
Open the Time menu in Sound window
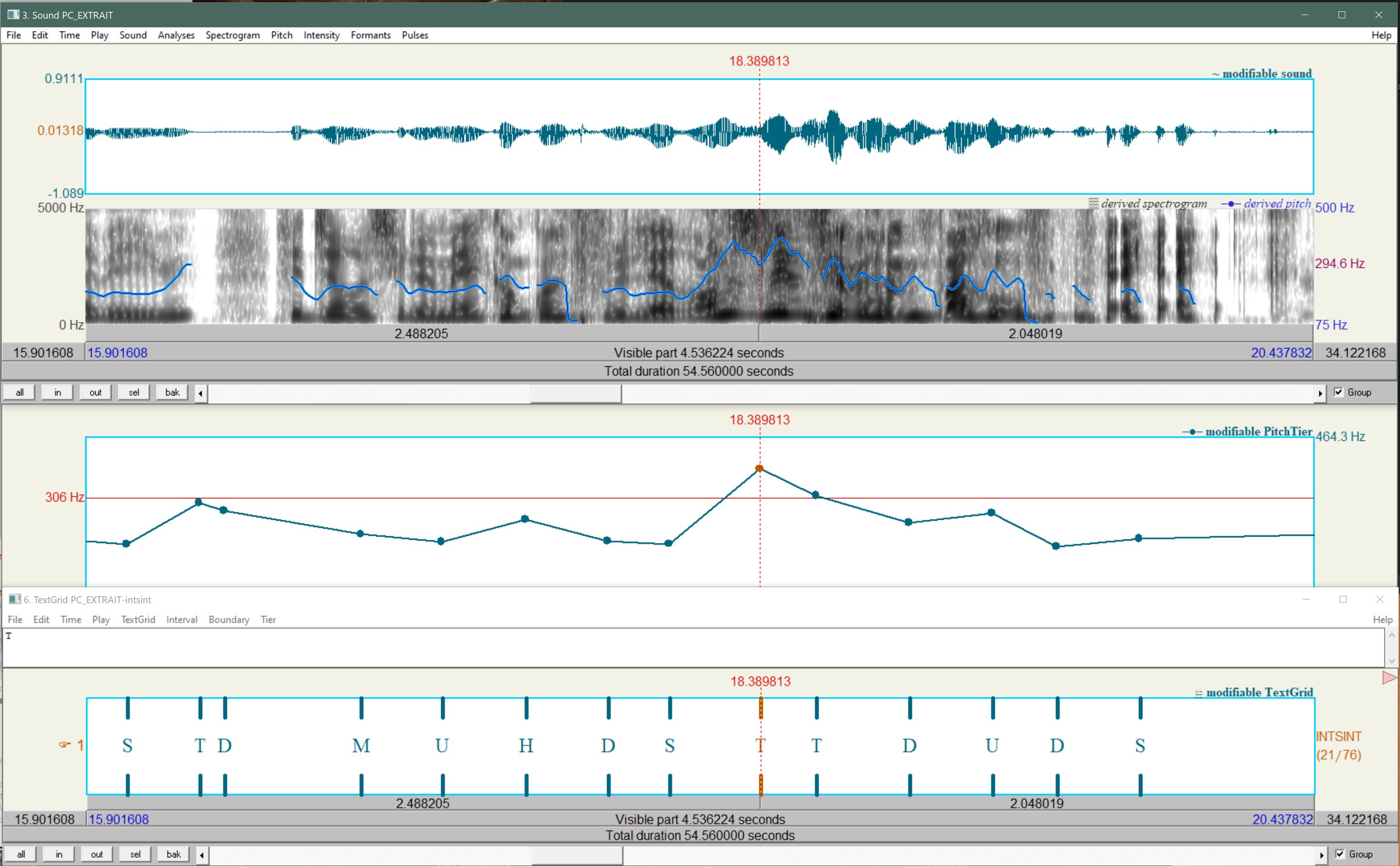(x=69, y=35)
